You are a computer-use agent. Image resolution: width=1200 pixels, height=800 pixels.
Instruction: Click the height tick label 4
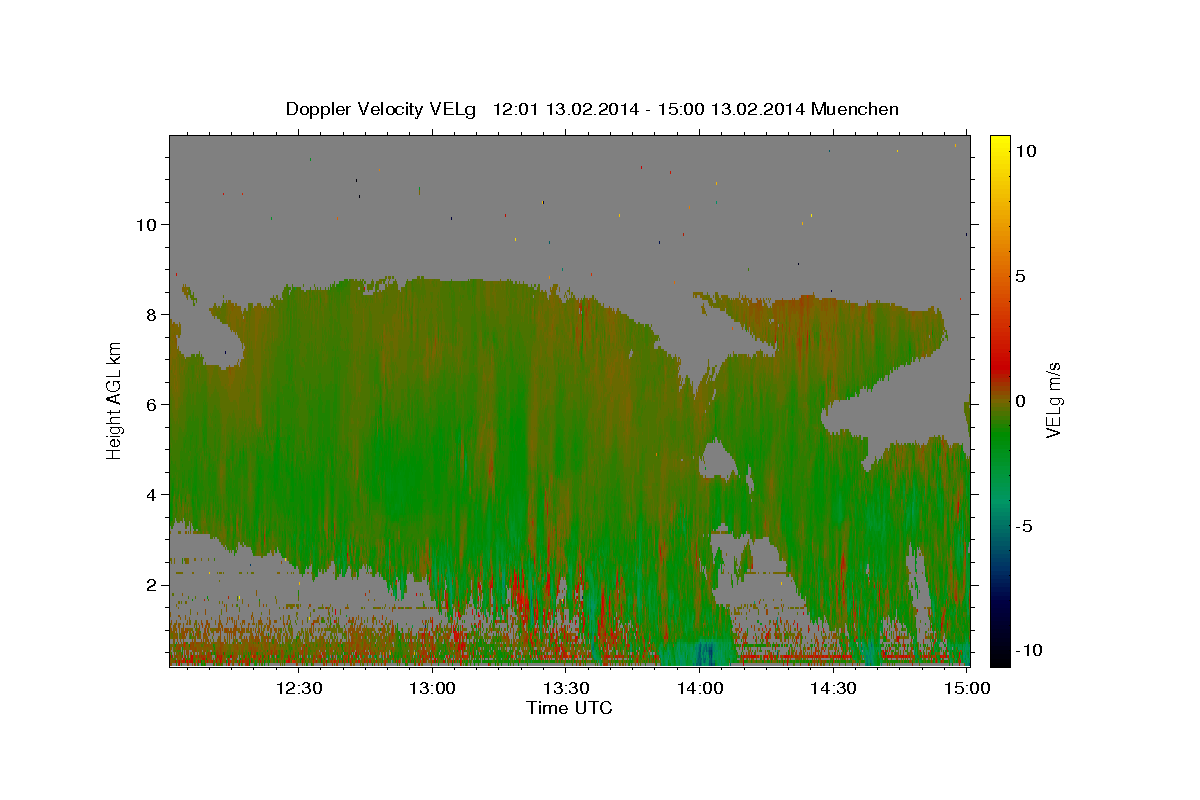(x=152, y=494)
